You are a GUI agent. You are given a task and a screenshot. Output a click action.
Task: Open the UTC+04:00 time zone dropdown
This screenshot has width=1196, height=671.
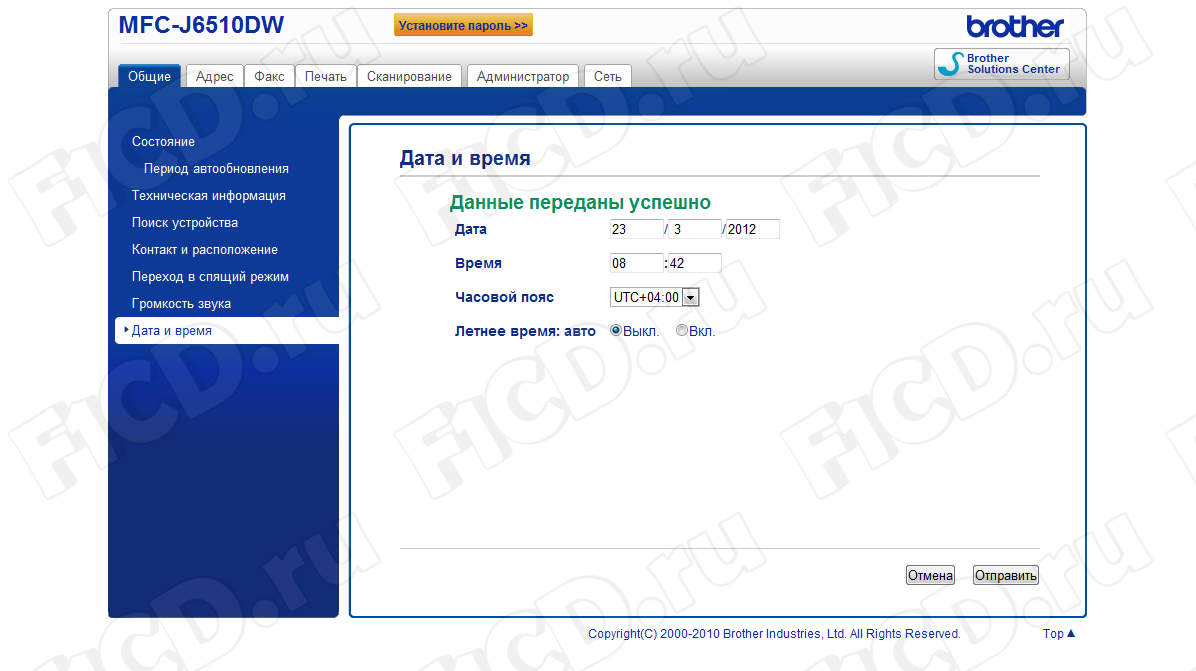coord(654,297)
